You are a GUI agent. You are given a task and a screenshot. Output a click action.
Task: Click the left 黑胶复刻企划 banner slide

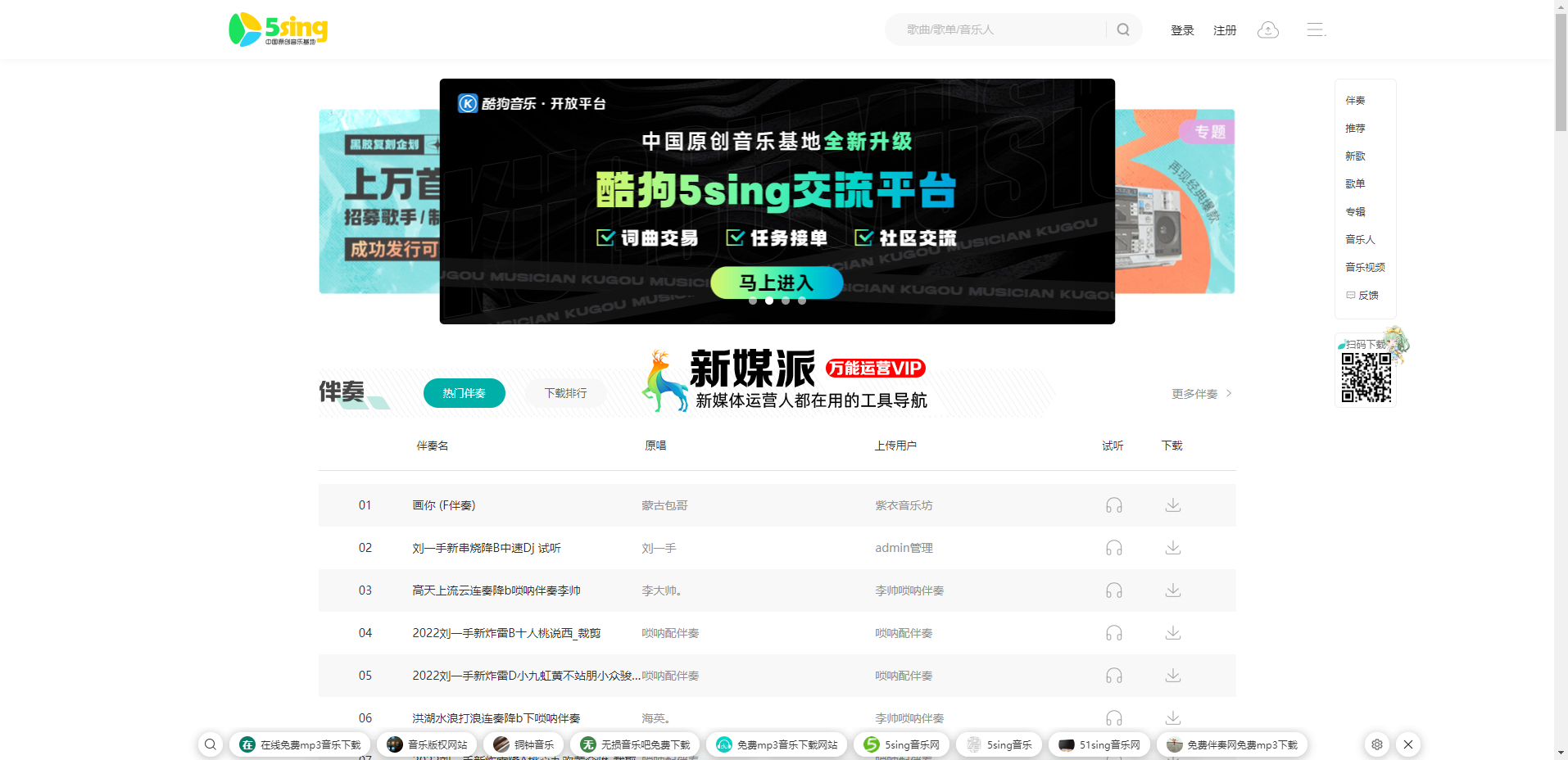click(379, 201)
